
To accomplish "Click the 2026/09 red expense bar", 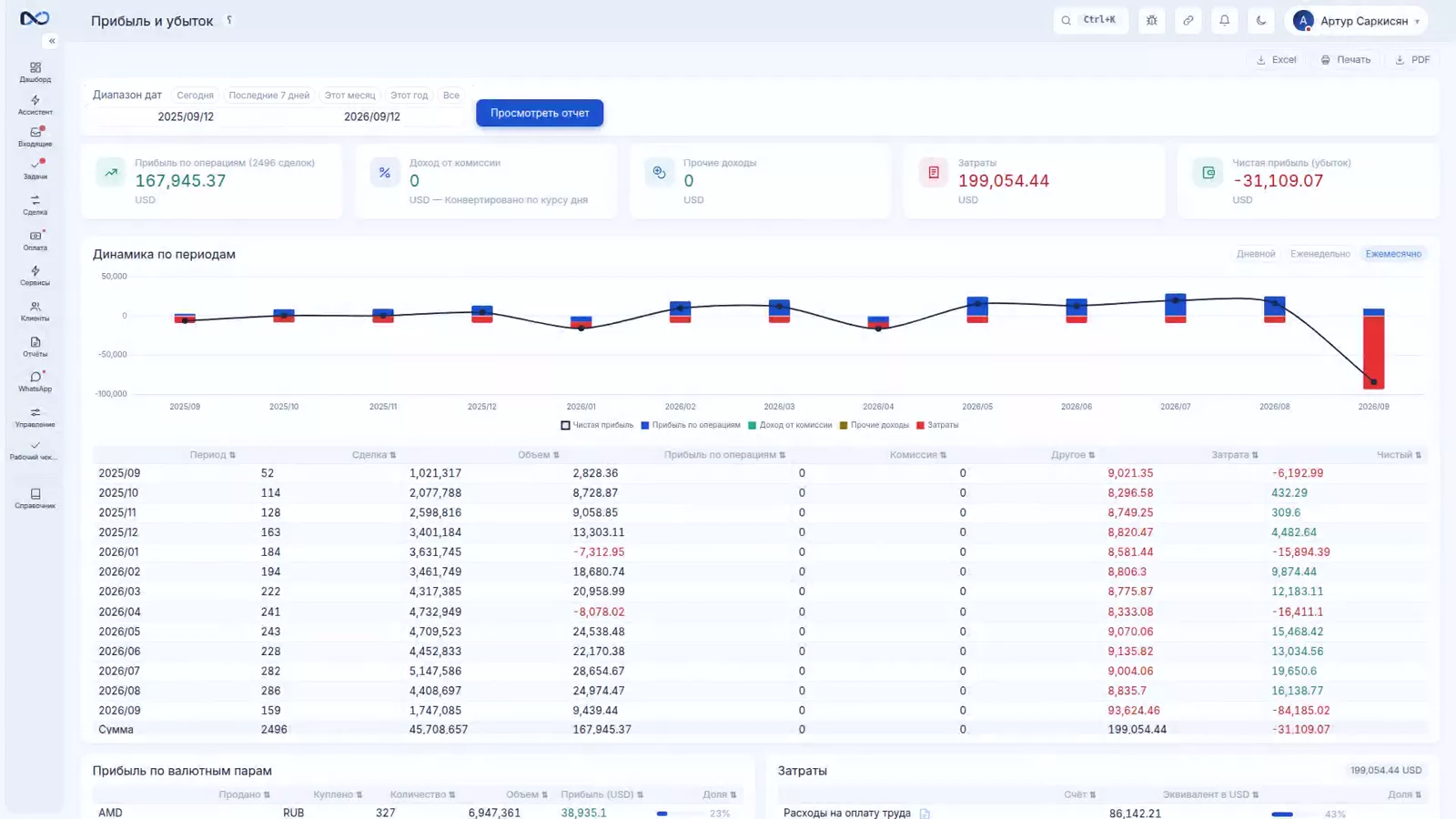I will [1373, 351].
